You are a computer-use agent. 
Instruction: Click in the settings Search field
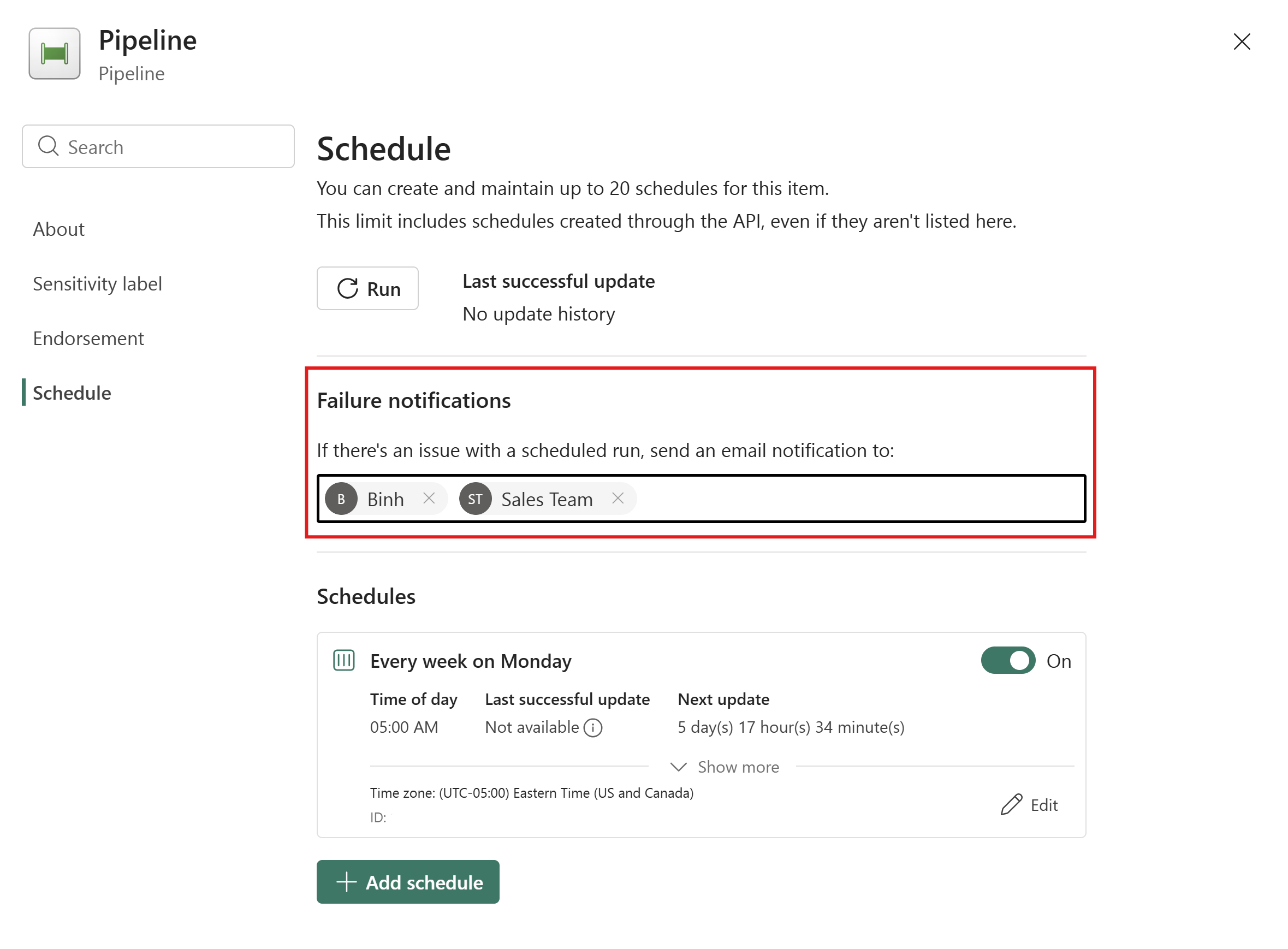pos(173,146)
